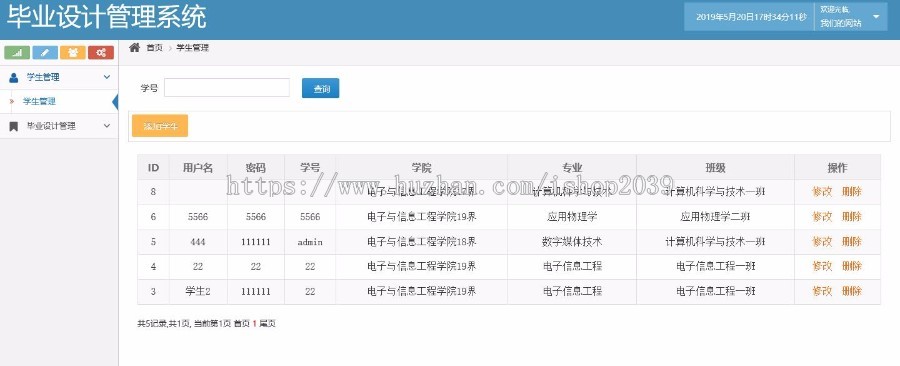The height and width of the screenshot is (366, 900).
Task: Click page number 1 in pagination
Action: (254, 324)
